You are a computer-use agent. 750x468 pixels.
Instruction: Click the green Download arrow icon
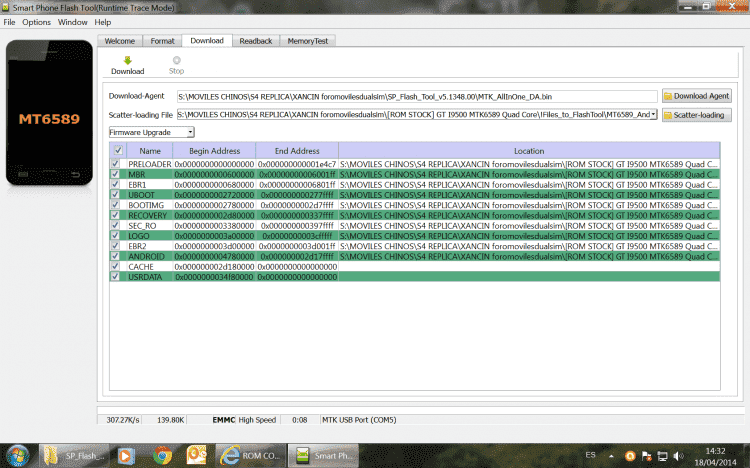127,60
